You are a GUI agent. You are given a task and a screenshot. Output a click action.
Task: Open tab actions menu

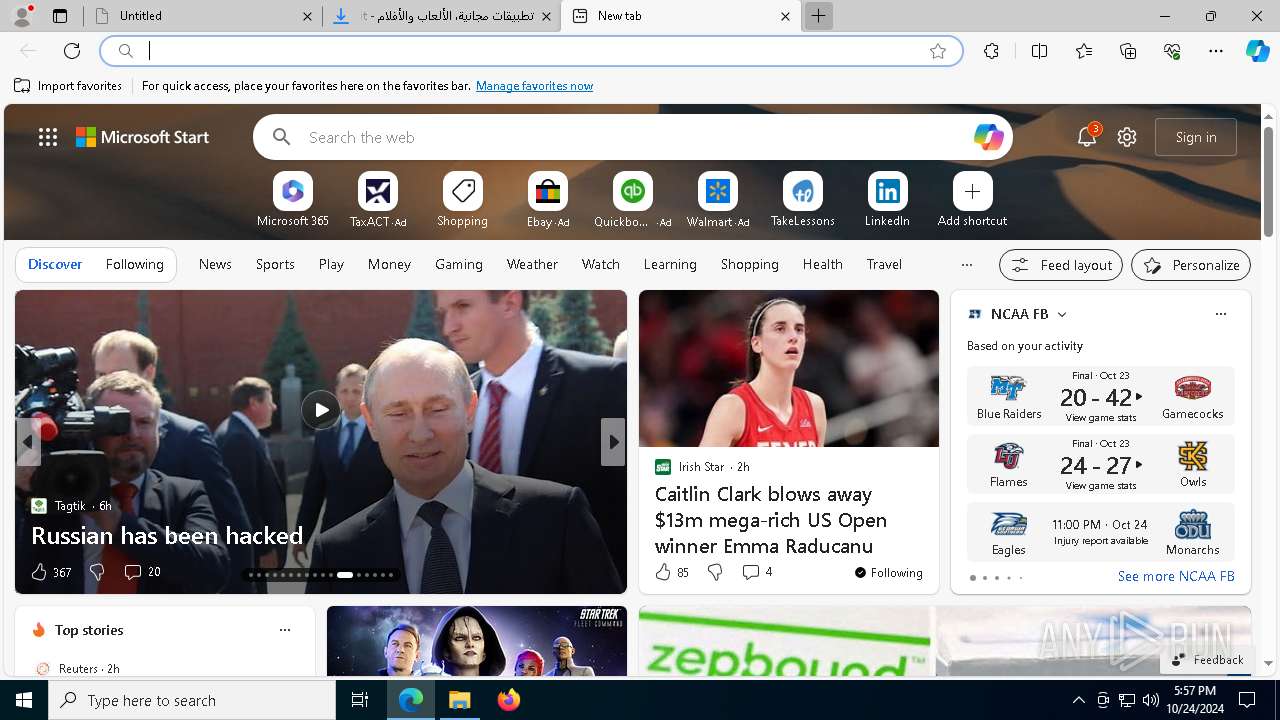point(60,16)
